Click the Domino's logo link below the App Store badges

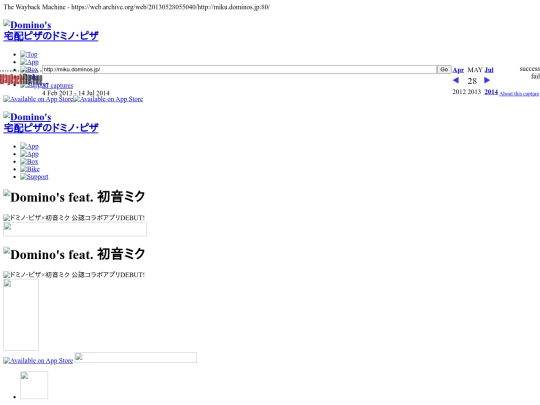tap(51, 122)
